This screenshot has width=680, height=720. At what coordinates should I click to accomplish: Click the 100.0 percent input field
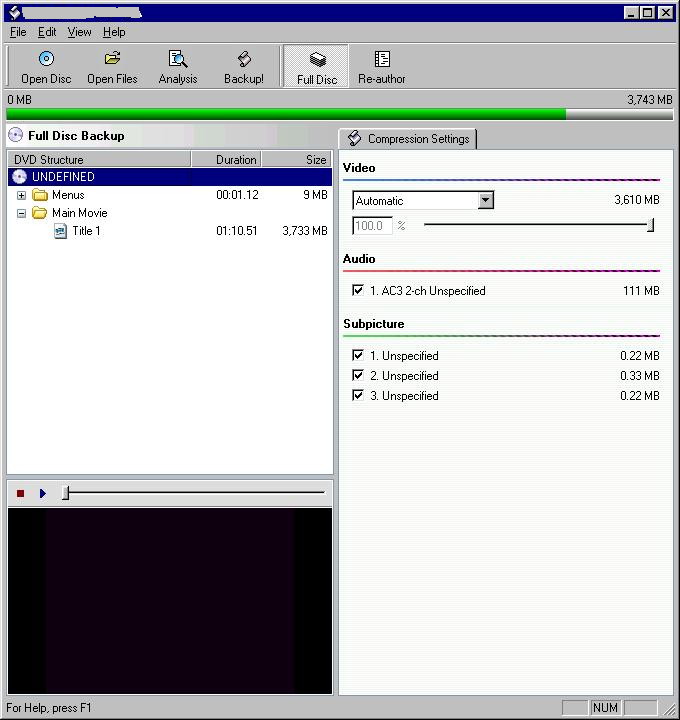[372, 225]
